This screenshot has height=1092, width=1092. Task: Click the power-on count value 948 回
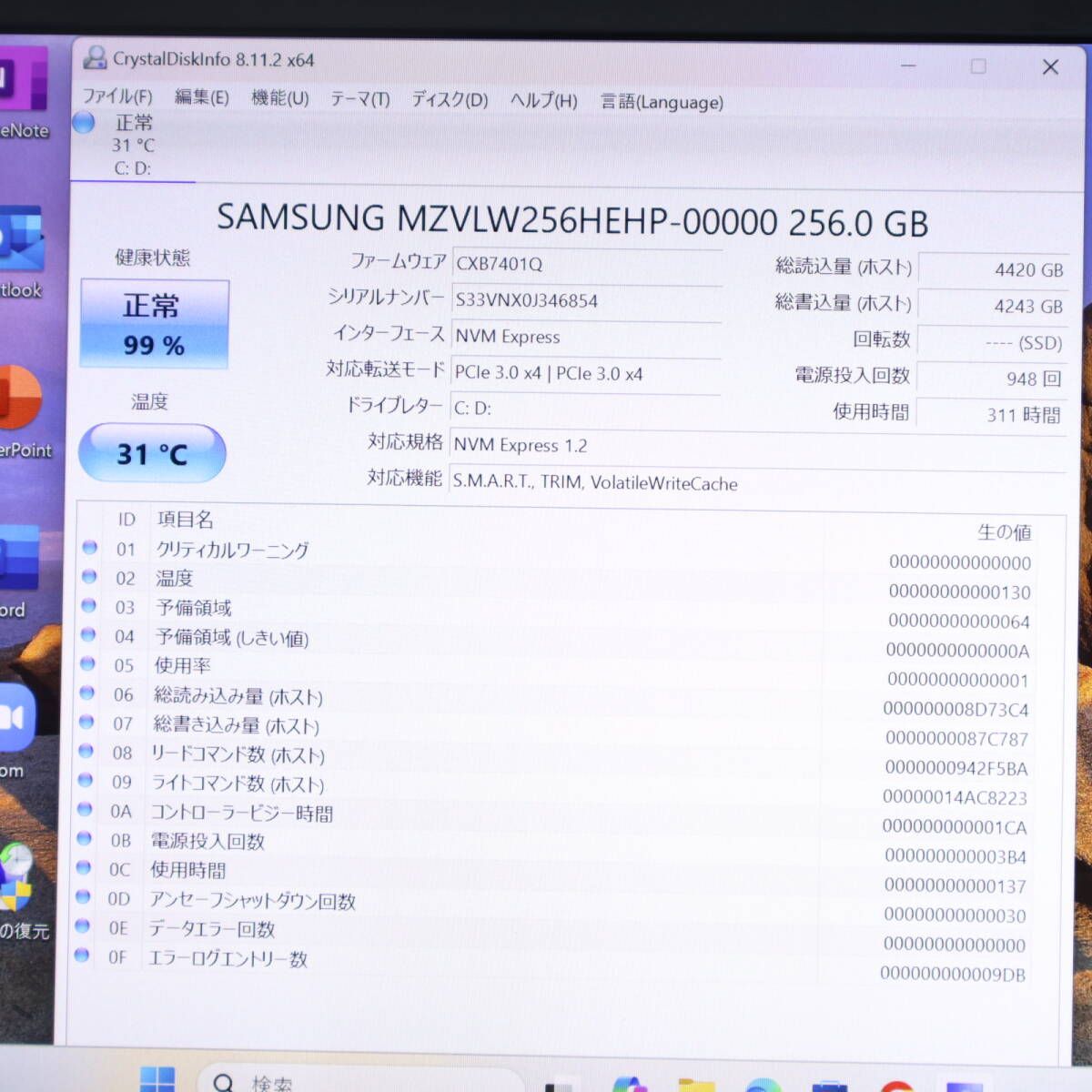tap(993, 379)
